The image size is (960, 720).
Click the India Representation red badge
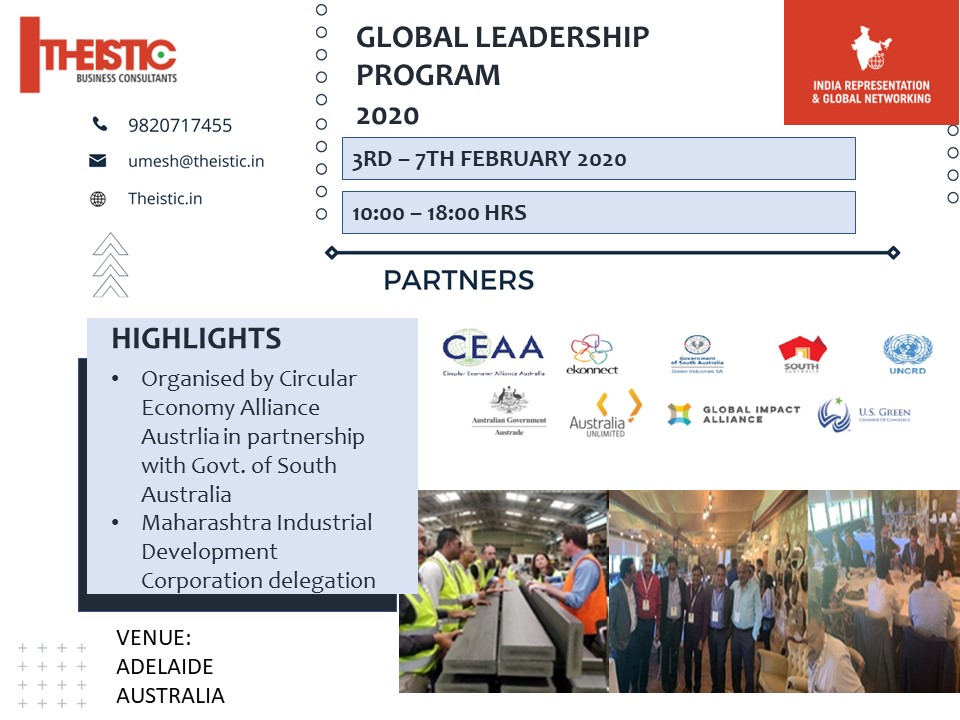[871, 62]
